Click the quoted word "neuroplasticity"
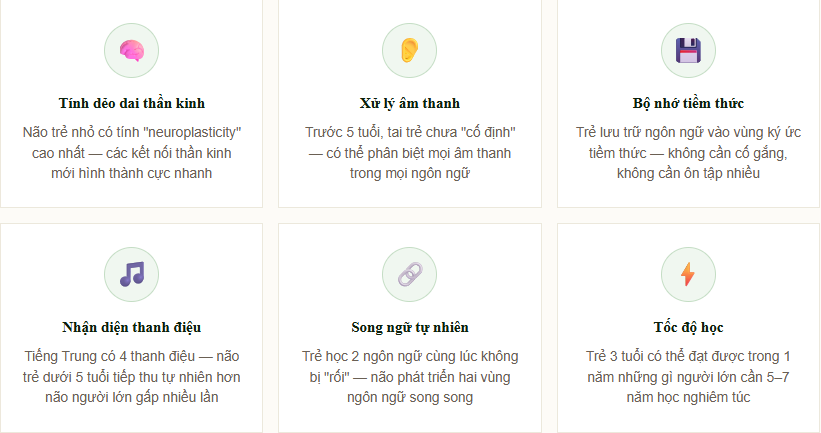This screenshot has width=821, height=433. (x=188, y=132)
